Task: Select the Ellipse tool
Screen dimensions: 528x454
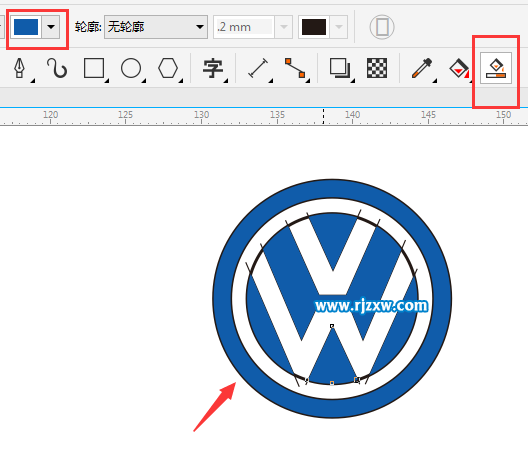Action: [131, 68]
